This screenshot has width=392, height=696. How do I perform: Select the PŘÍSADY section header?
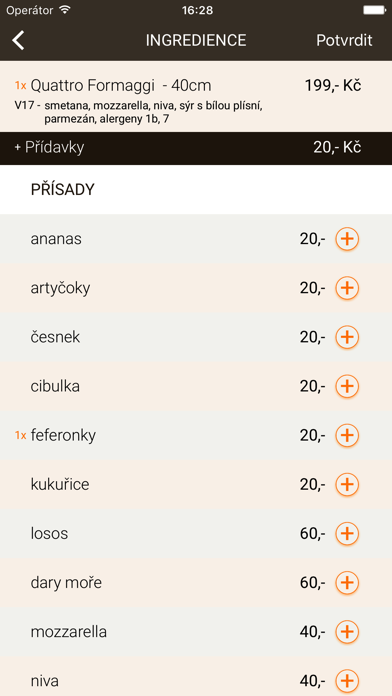[x=63, y=190]
